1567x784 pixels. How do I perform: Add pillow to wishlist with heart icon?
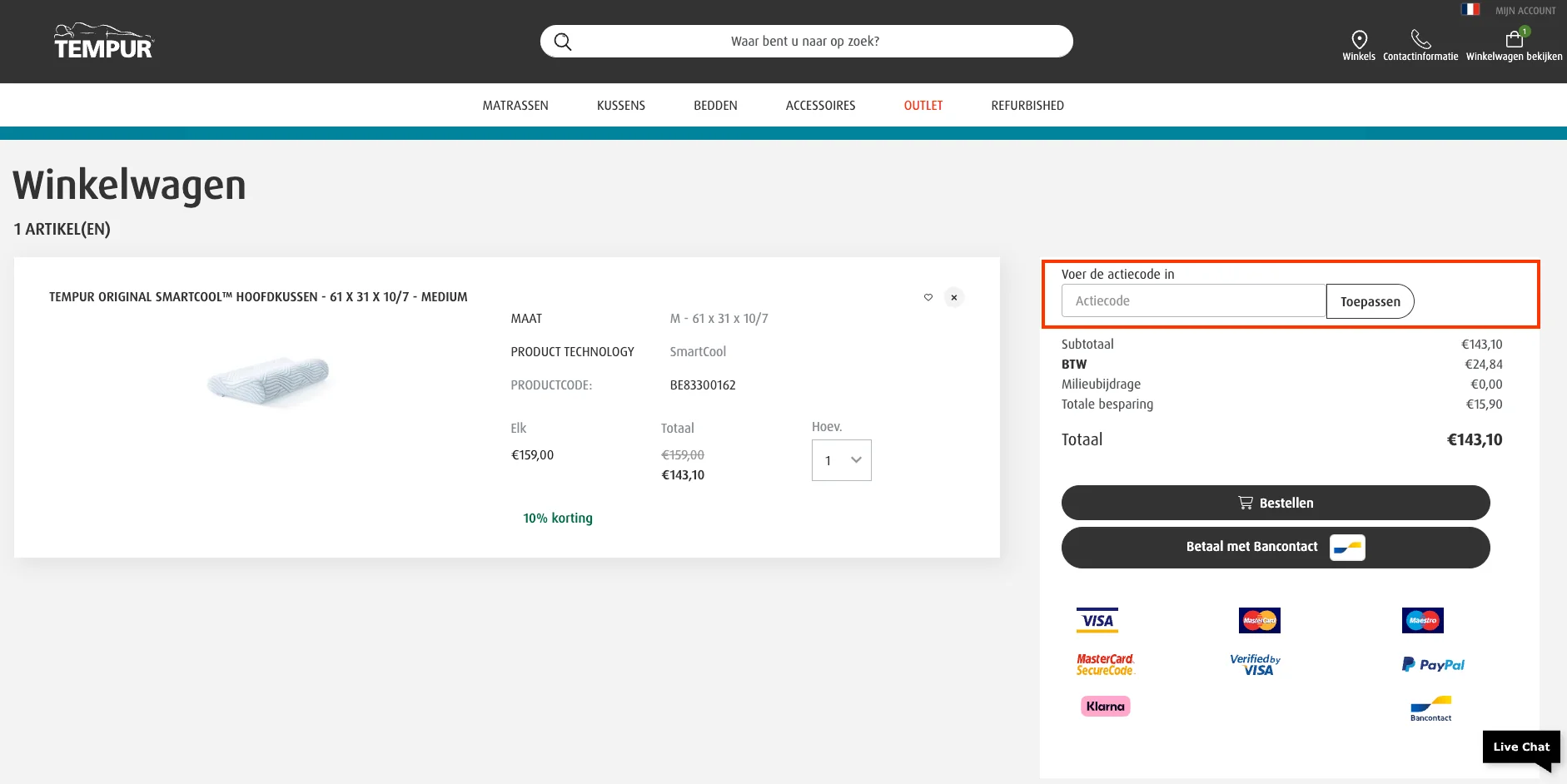(928, 297)
